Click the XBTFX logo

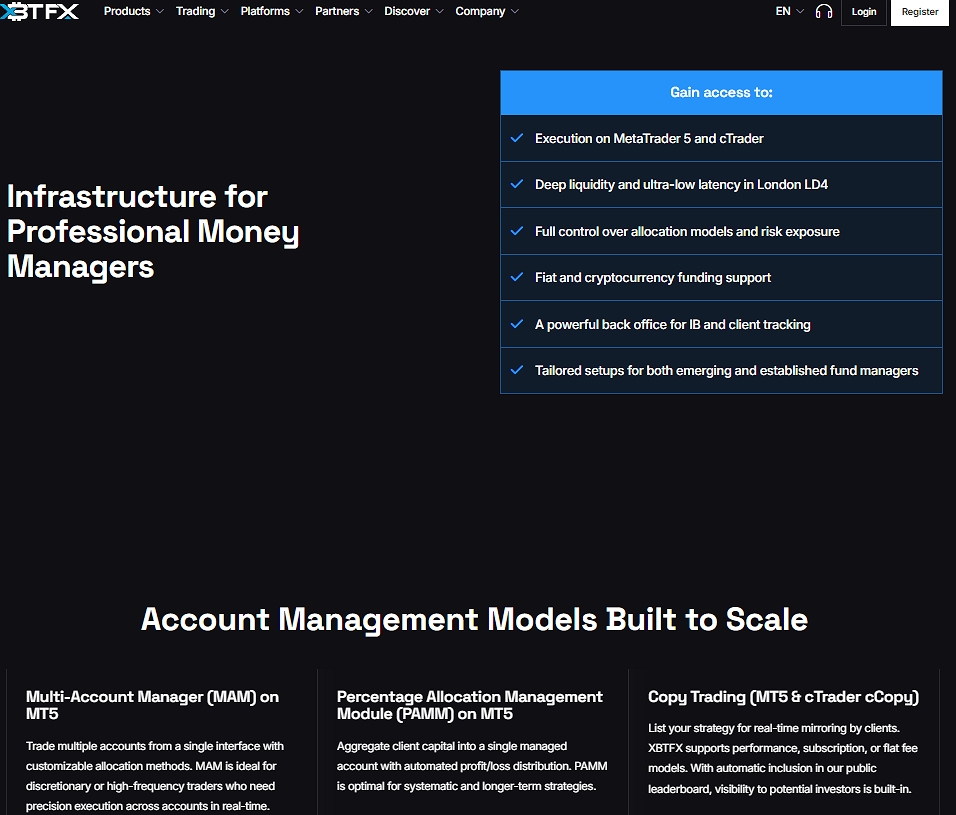(40, 12)
